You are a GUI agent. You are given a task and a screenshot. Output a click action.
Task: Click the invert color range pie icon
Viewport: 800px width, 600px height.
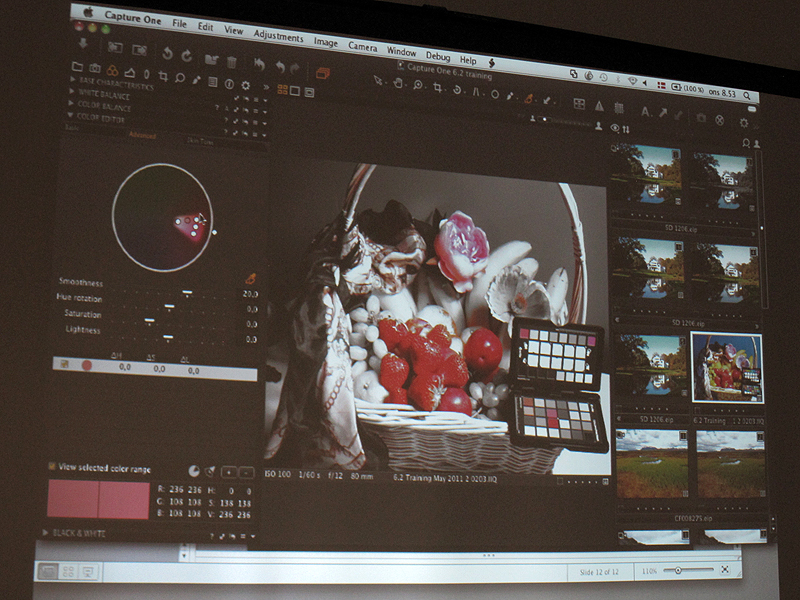194,471
